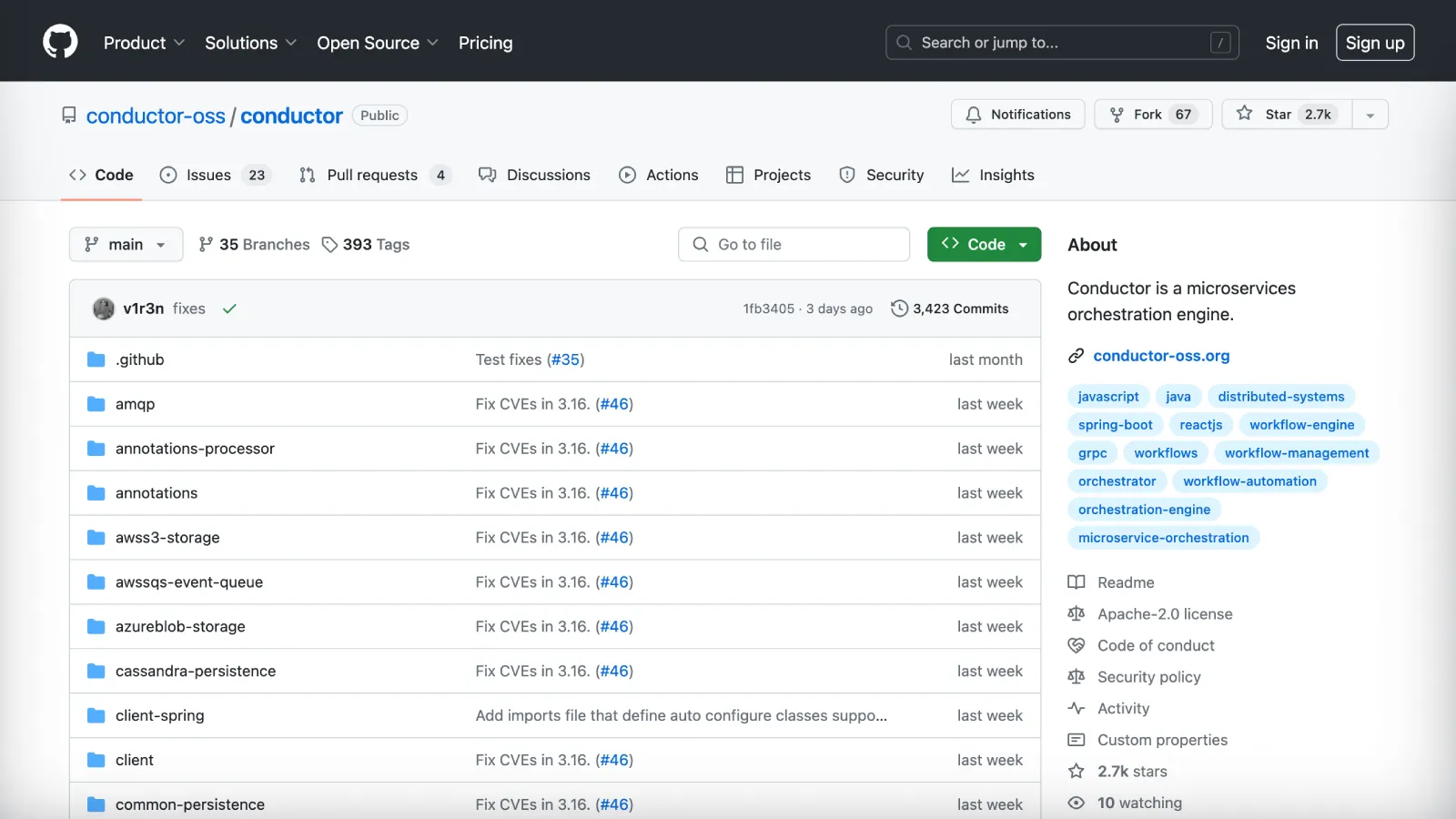Click the Public repository badge
The height and width of the screenshot is (819, 1456).
379,116
